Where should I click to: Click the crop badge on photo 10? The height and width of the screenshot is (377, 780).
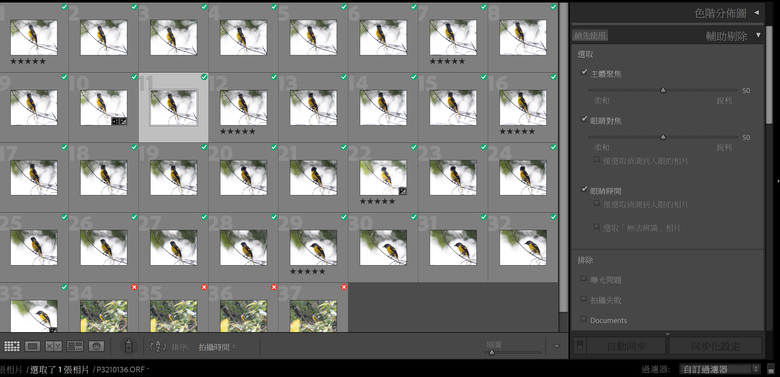(115, 121)
